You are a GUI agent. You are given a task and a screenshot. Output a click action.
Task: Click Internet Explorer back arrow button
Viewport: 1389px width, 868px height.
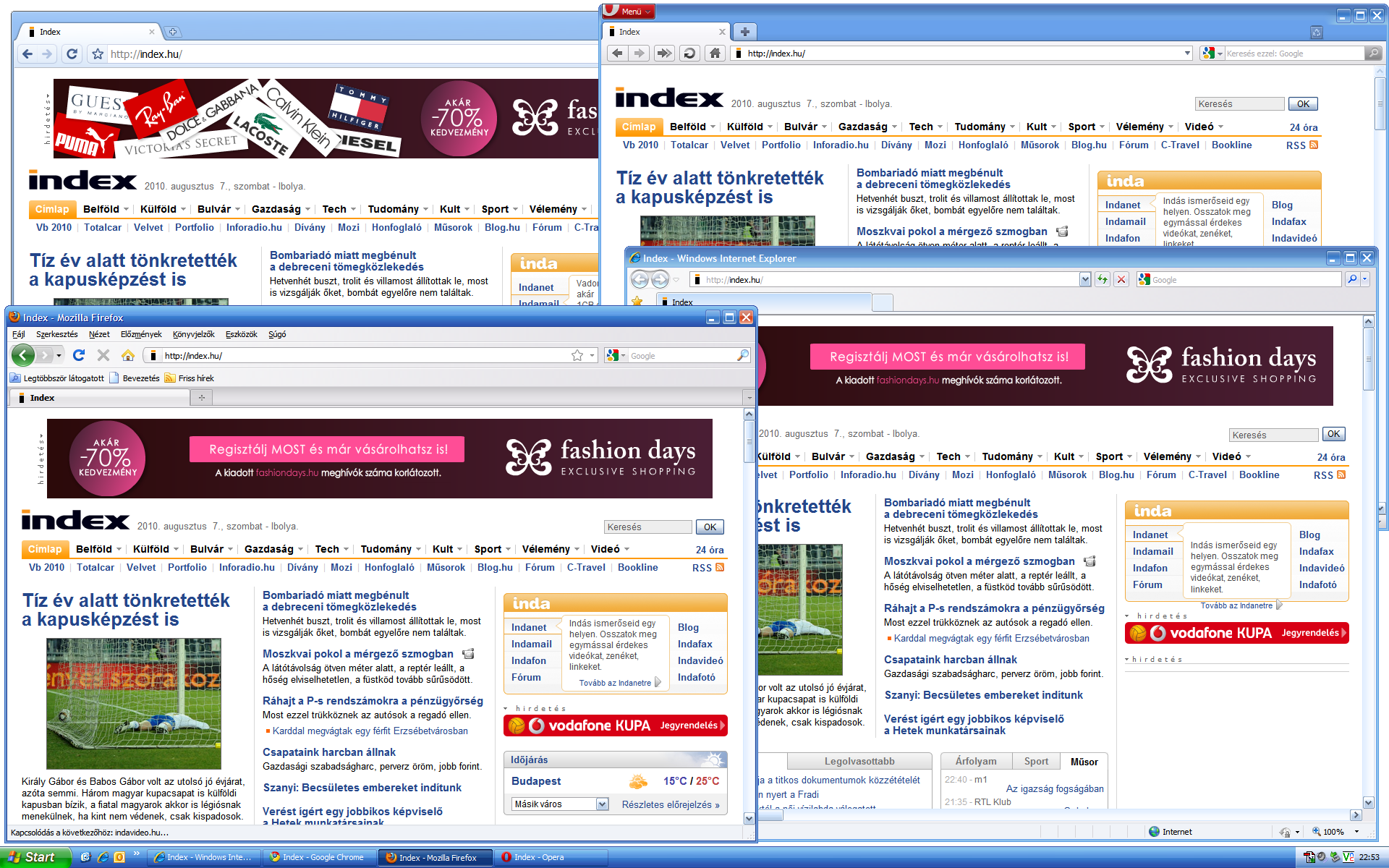(640, 279)
